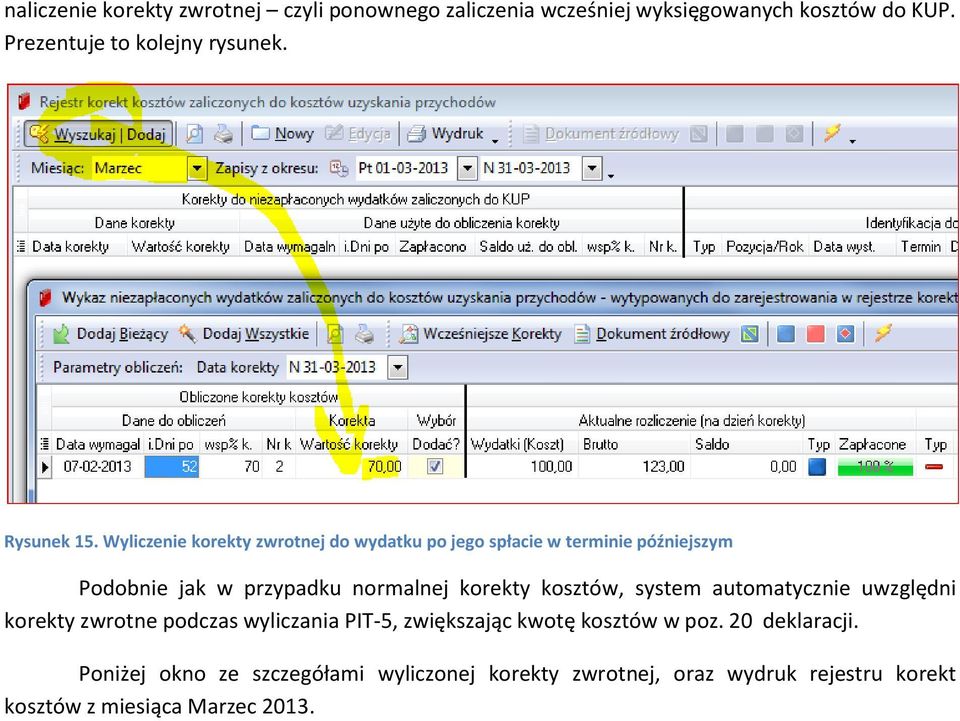The width and height of the screenshot is (960, 721).
Task: Click column chooser icon left of Data wymagal
Action: click(44, 444)
